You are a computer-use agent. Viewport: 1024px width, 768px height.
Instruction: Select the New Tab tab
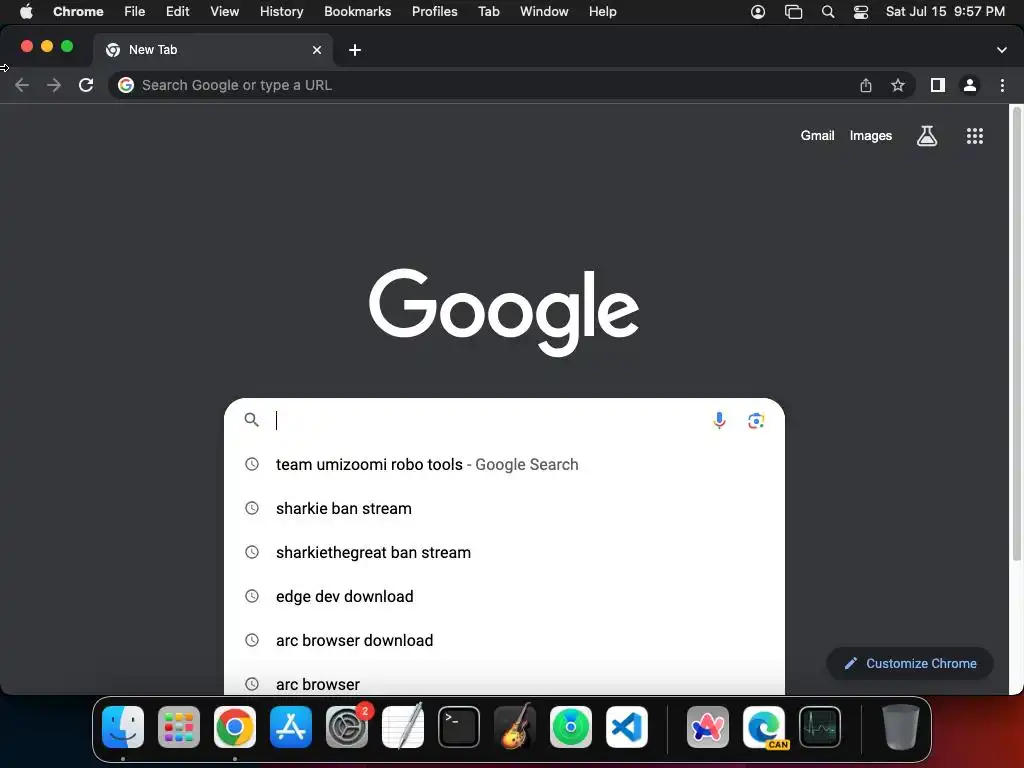(x=212, y=50)
